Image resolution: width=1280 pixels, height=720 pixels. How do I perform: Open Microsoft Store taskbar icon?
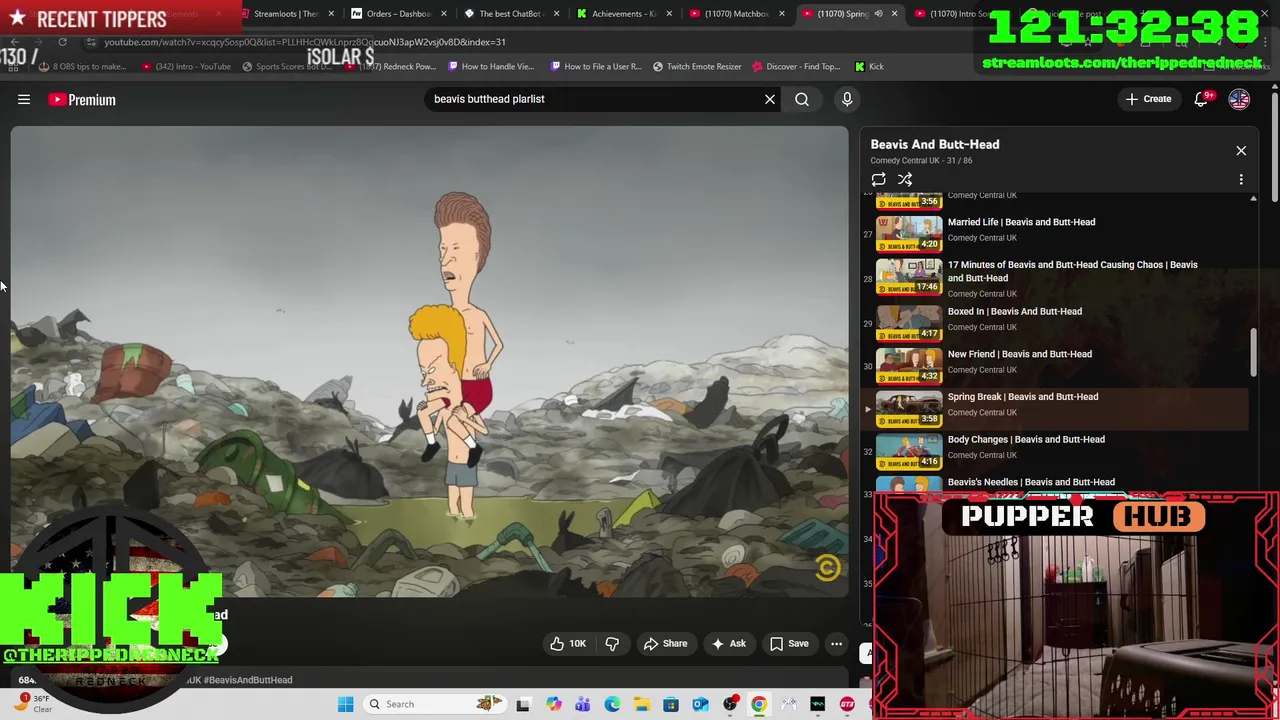[x=671, y=704]
